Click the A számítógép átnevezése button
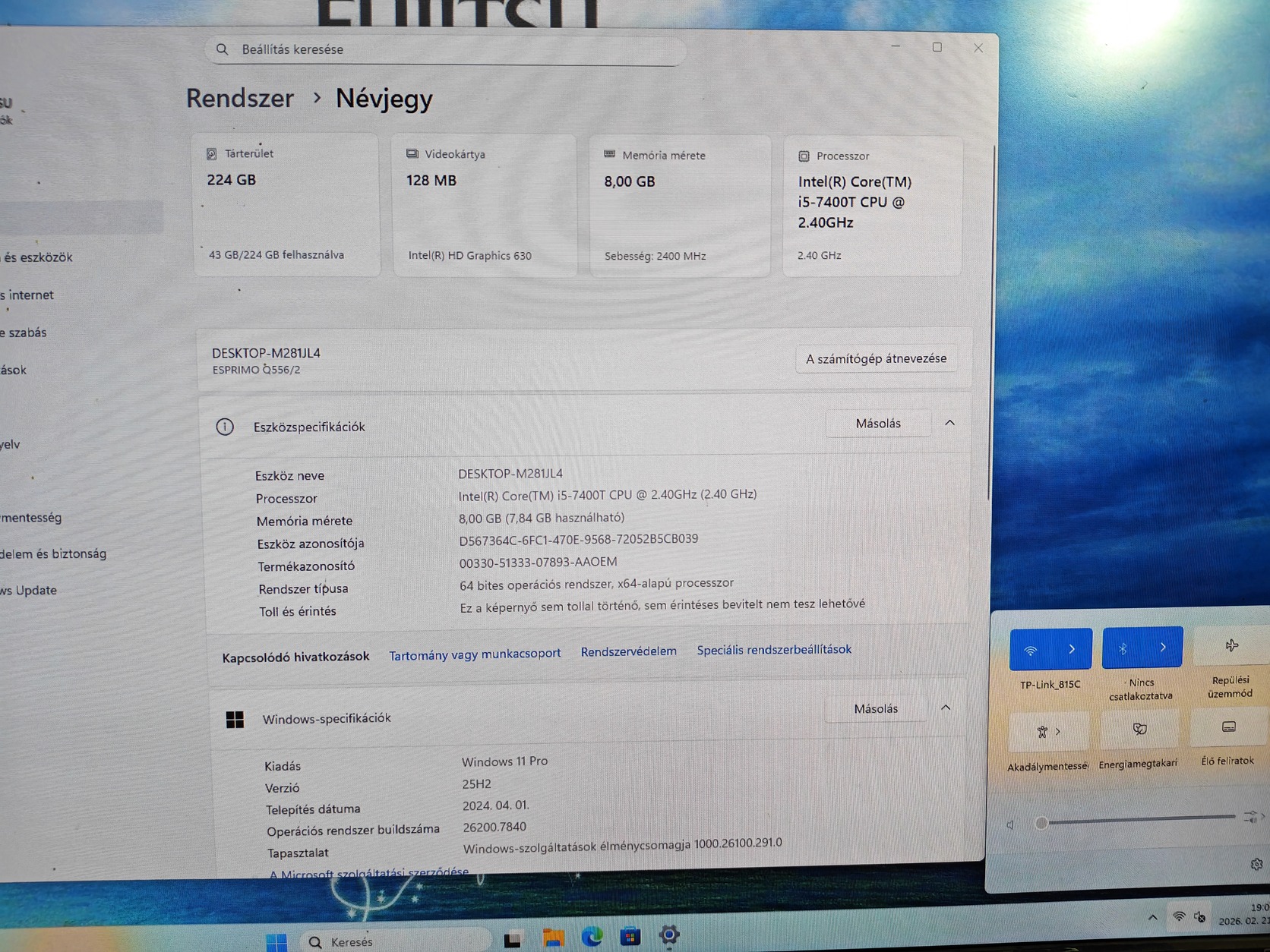The image size is (1270, 952). tap(876, 359)
